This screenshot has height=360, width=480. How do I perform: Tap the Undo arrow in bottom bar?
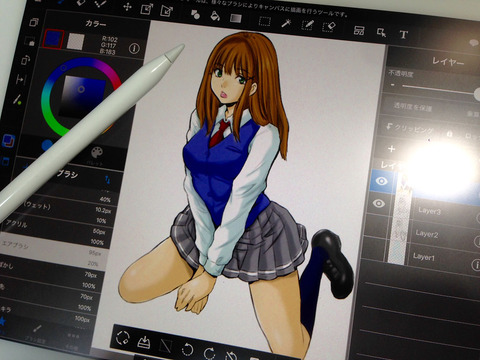[187, 350]
